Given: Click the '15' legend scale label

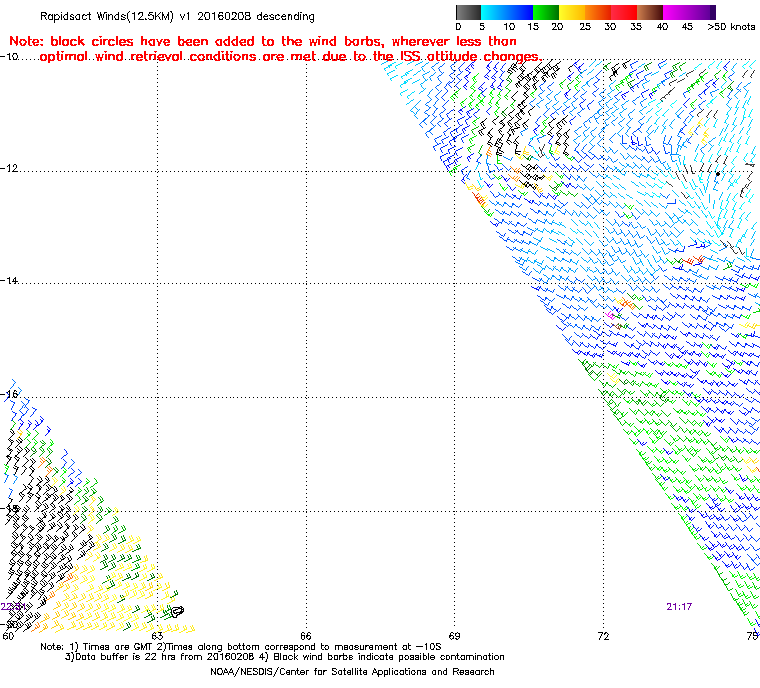Looking at the screenshot, I should [533, 27].
